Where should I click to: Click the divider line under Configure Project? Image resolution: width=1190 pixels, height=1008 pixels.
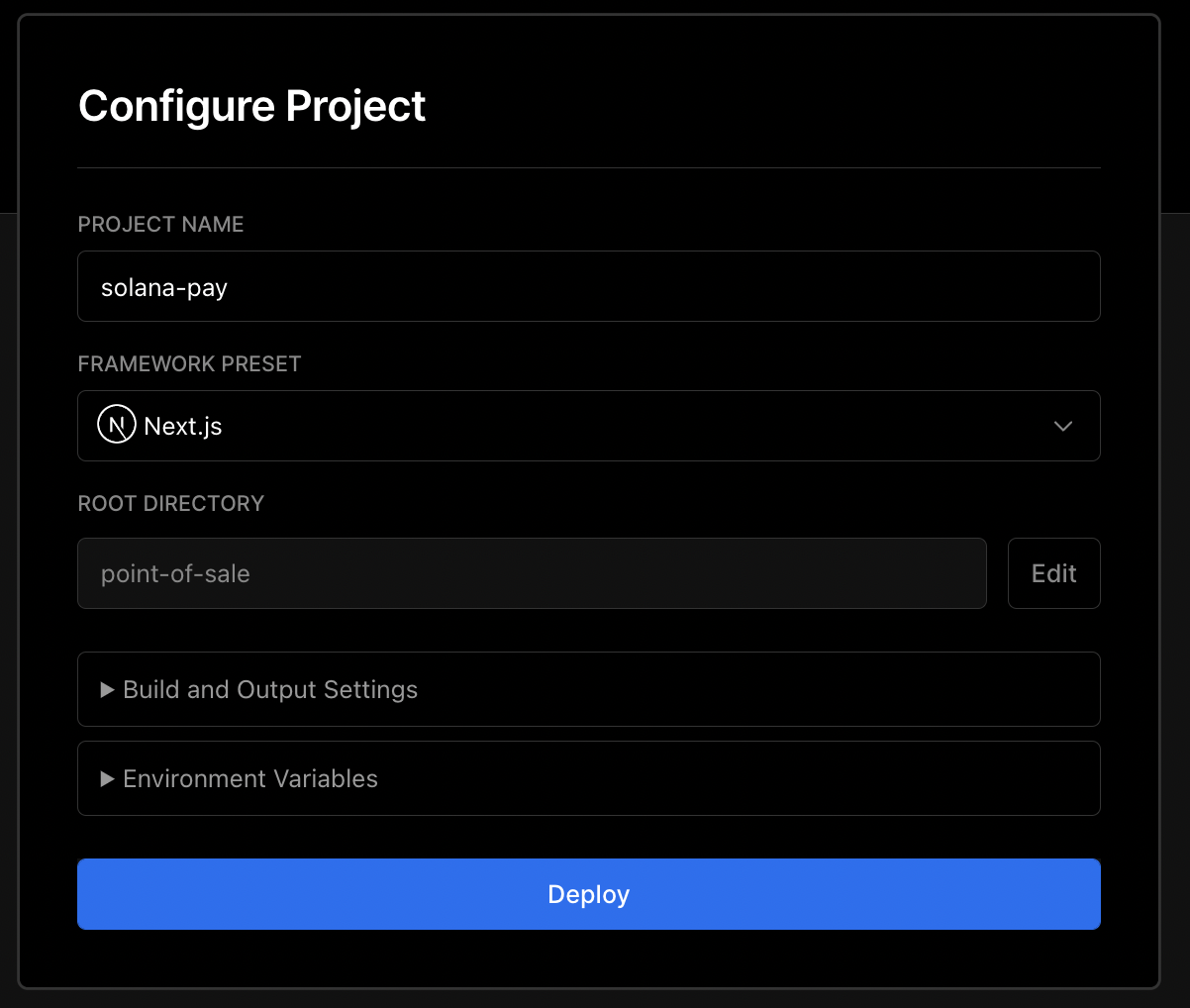click(x=589, y=168)
